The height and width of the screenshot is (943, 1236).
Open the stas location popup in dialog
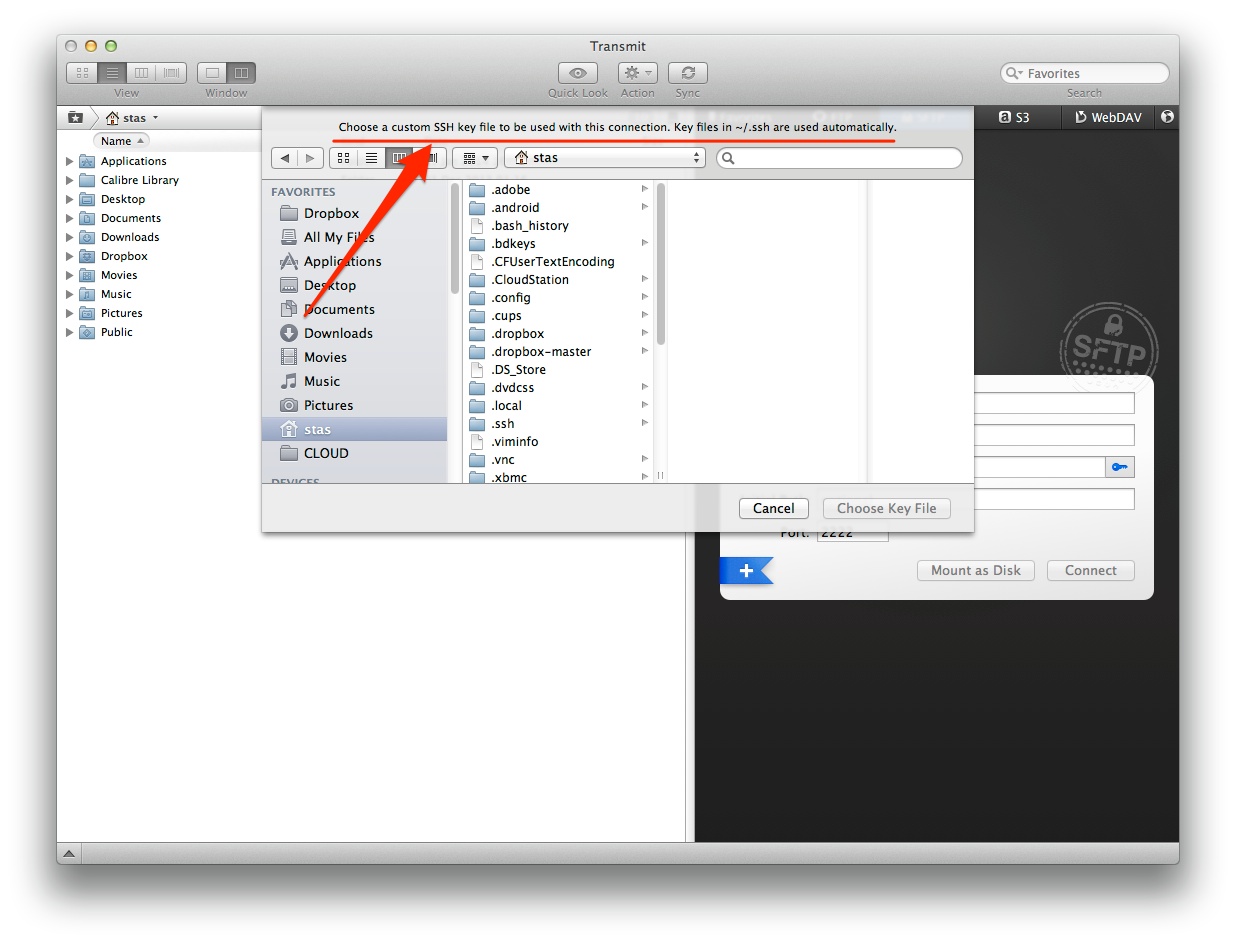605,158
